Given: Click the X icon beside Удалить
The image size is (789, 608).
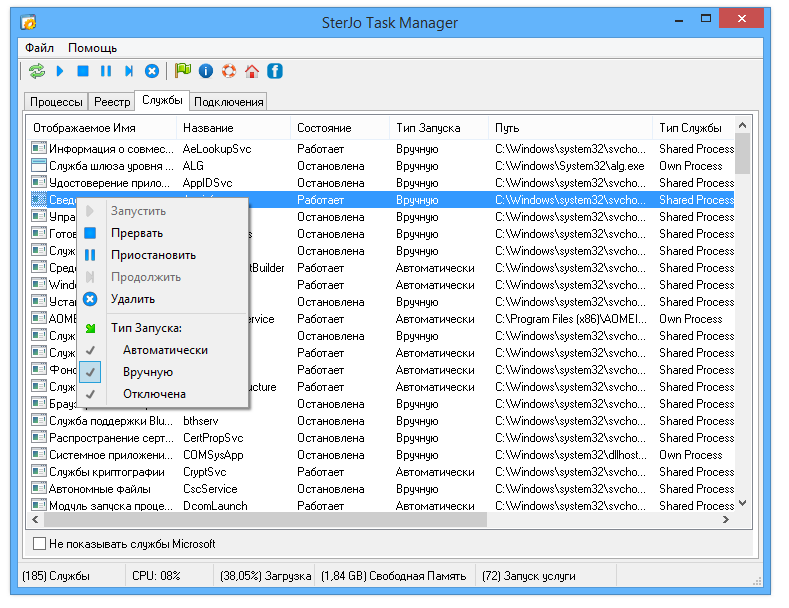Looking at the screenshot, I should click(x=90, y=299).
